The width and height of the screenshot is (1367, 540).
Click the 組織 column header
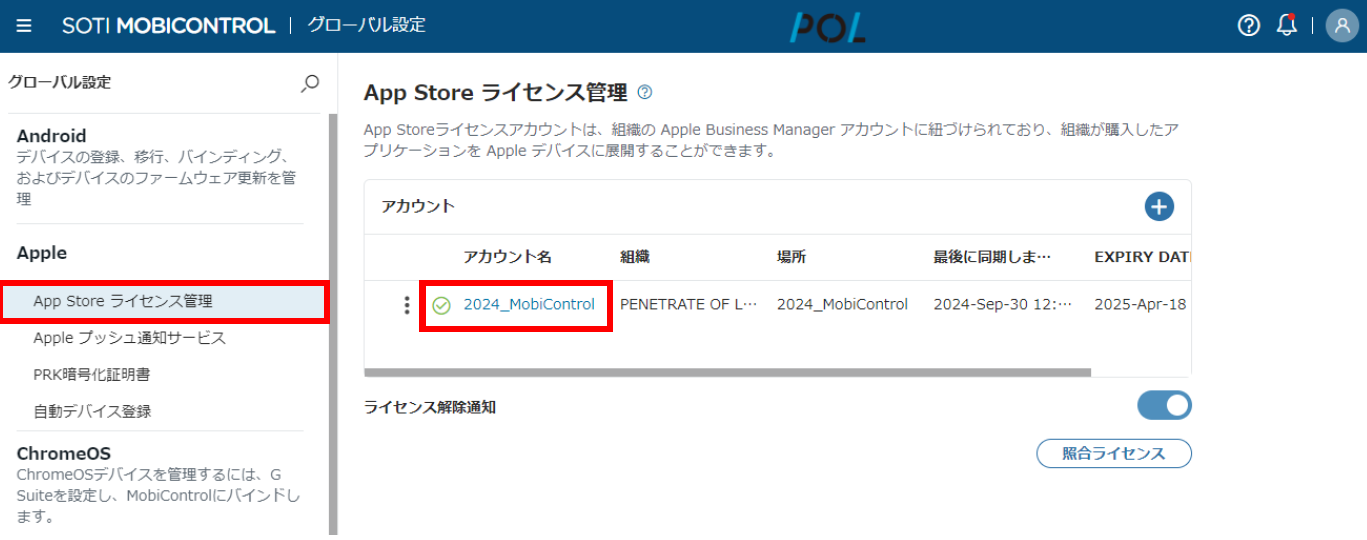click(x=635, y=258)
